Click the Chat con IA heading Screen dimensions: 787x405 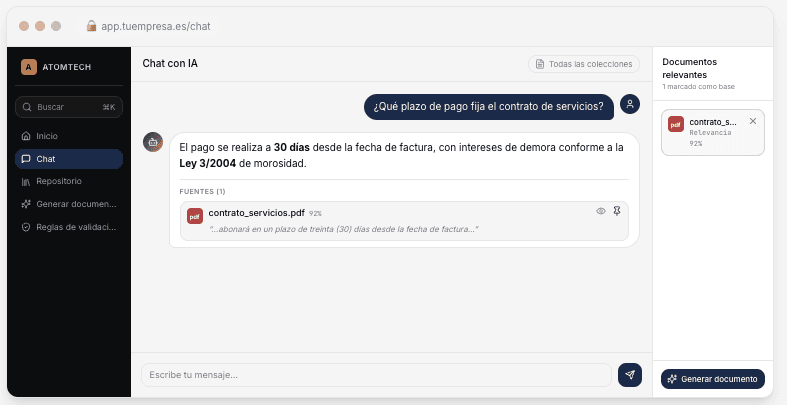coord(170,64)
